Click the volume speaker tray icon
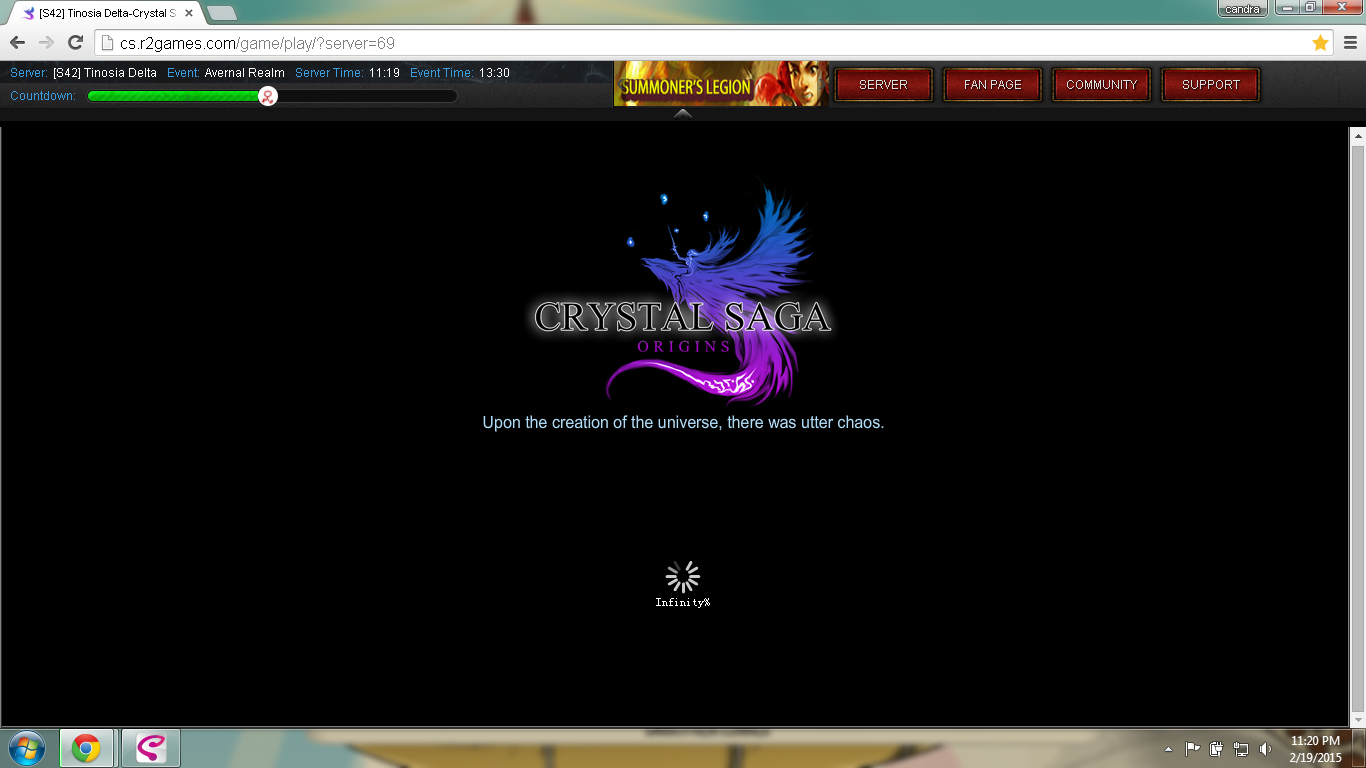The height and width of the screenshot is (768, 1366). [1265, 749]
